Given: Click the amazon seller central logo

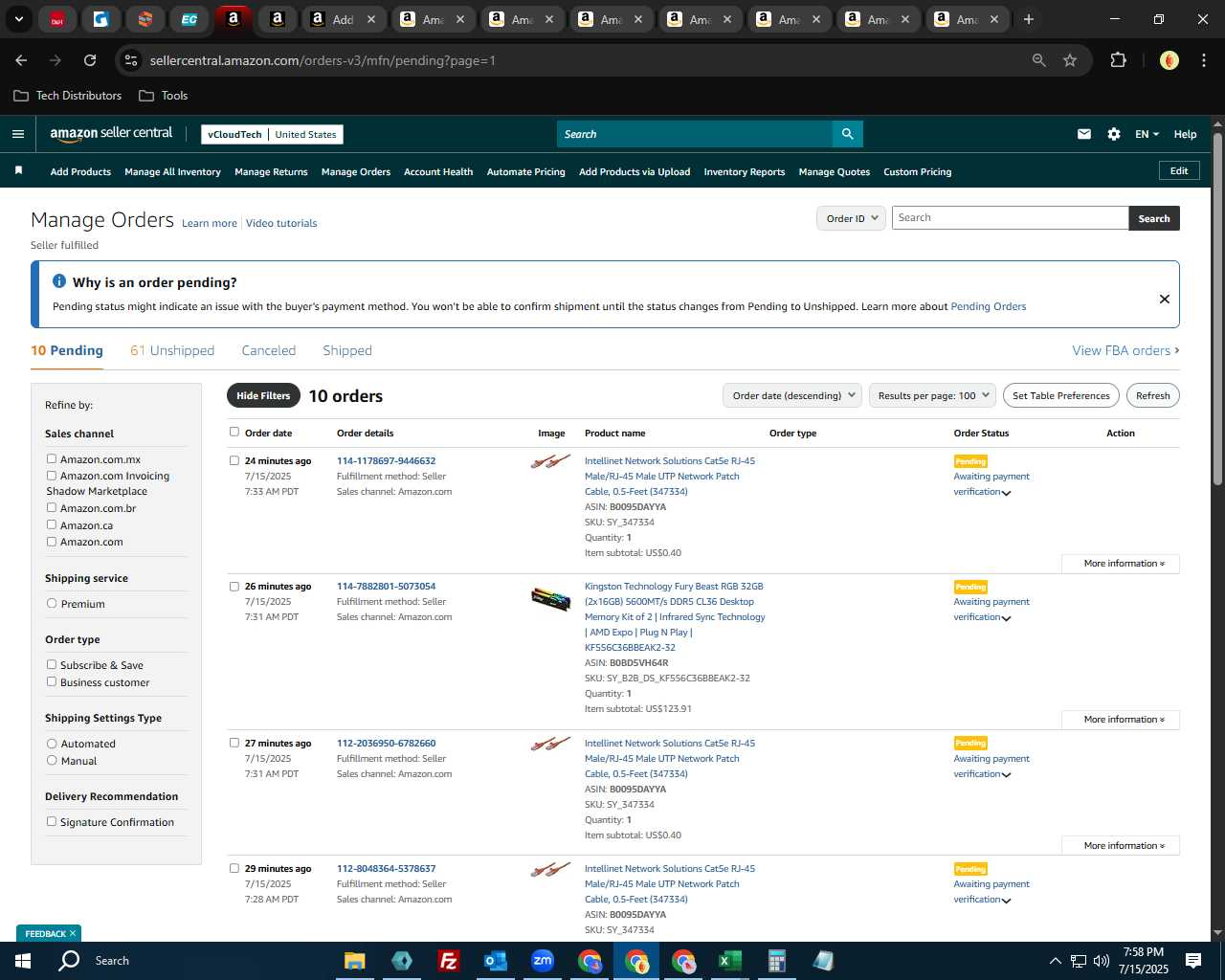Looking at the screenshot, I should point(111,134).
